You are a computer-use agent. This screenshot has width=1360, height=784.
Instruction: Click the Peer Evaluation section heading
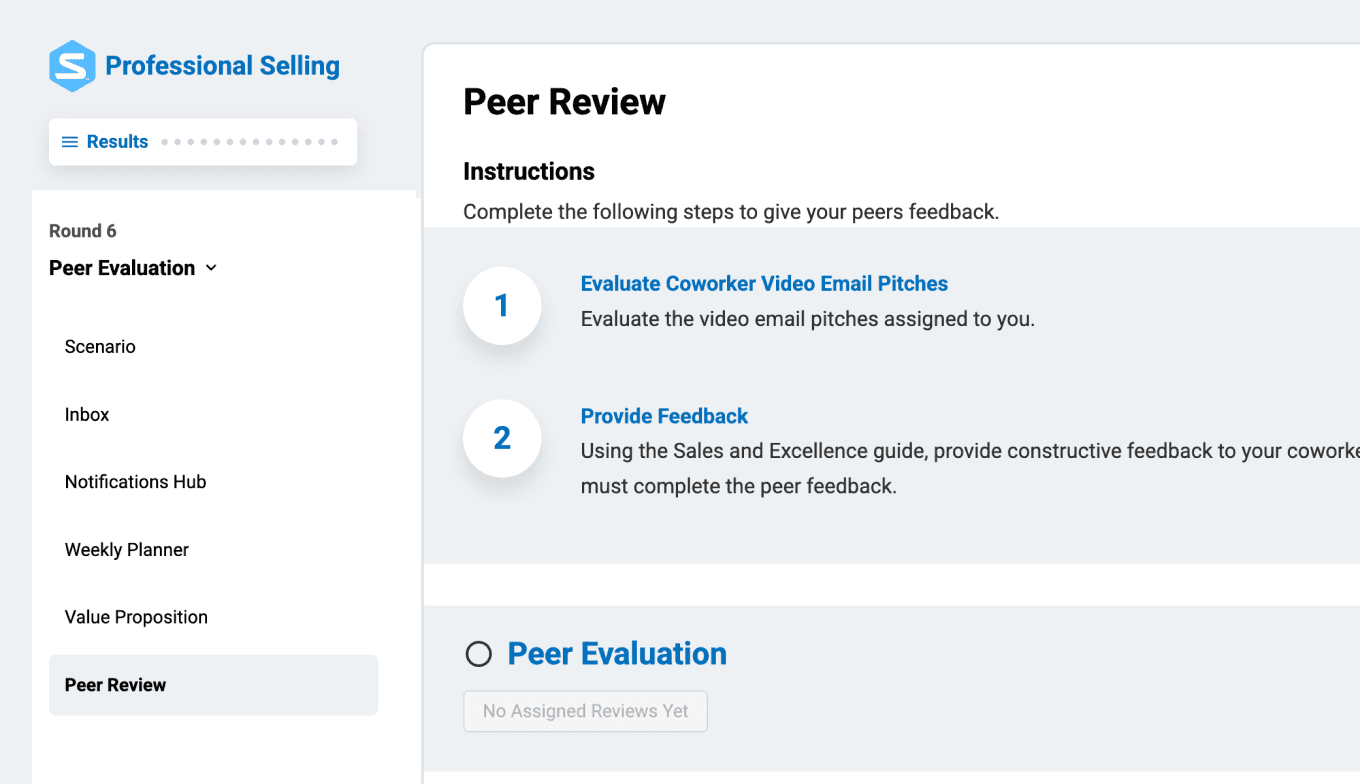coord(617,654)
